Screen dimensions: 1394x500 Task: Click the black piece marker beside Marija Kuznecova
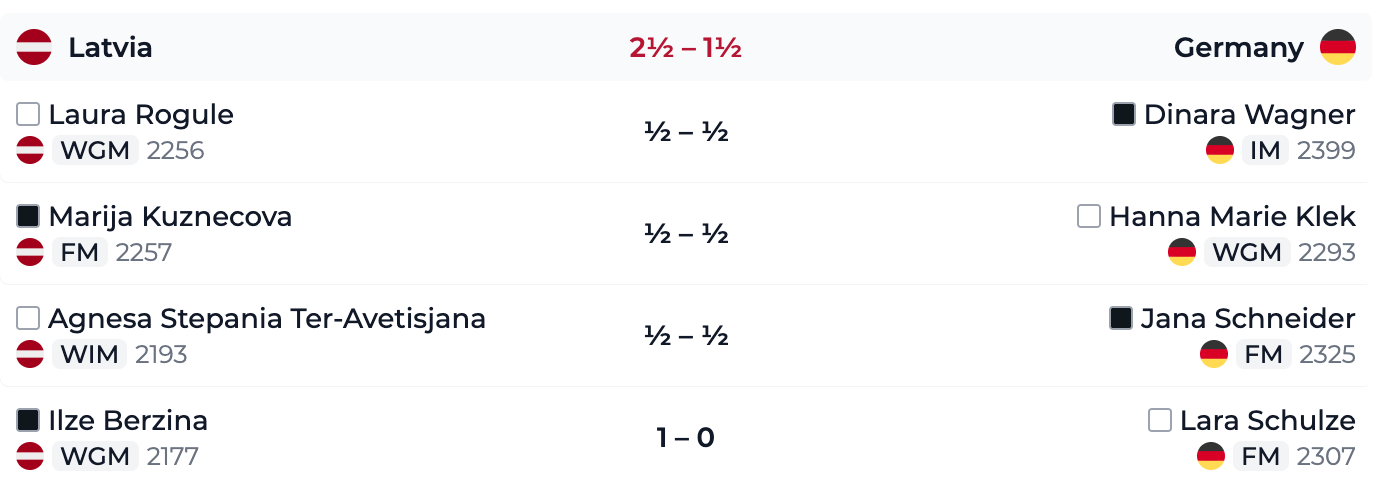click(29, 217)
